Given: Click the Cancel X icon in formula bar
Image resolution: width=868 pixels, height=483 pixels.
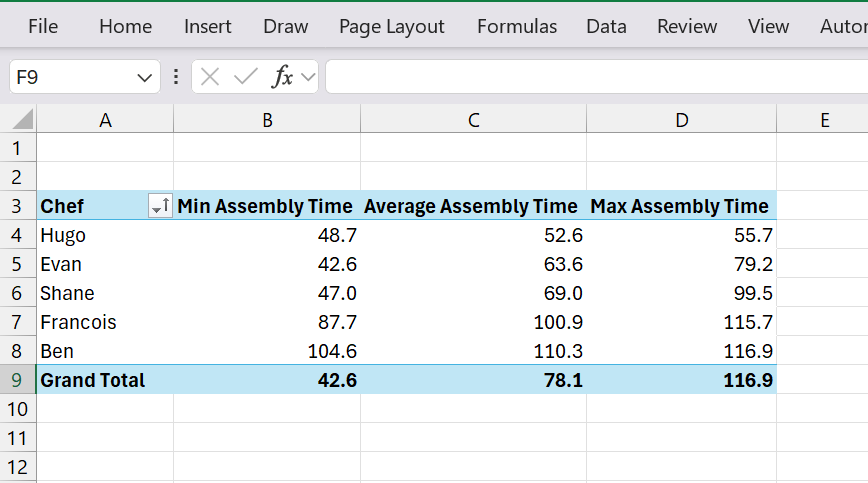Looking at the screenshot, I should (209, 77).
